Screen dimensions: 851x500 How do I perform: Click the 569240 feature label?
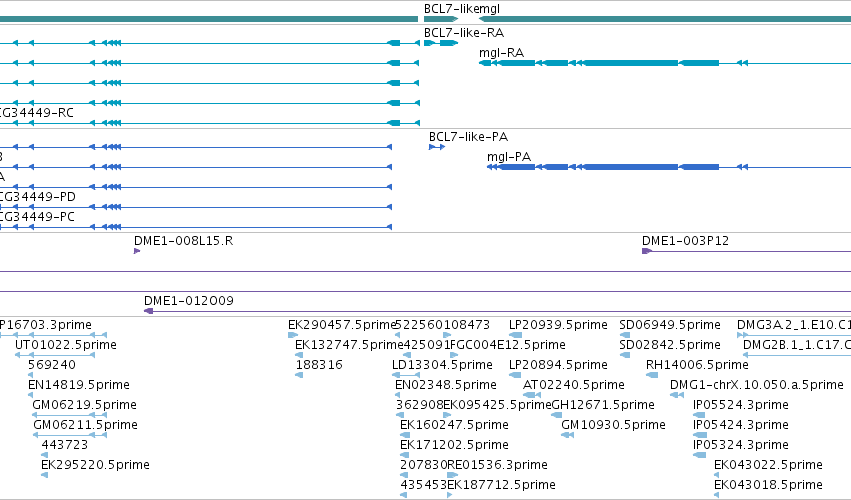(x=52, y=365)
